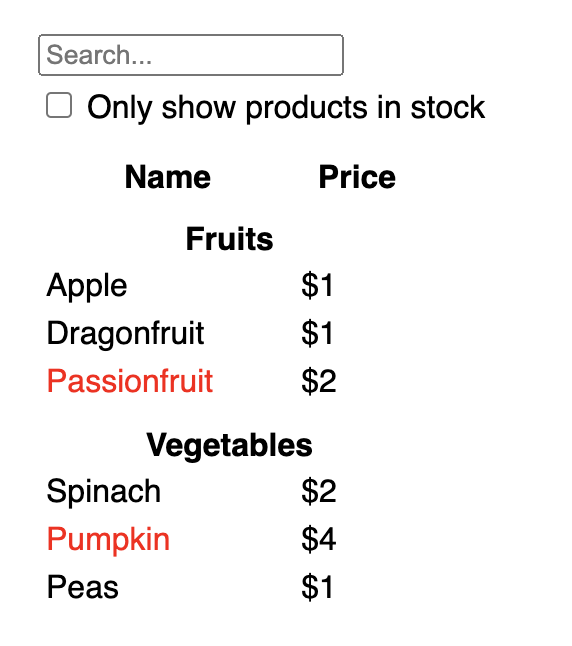Click the Vegetables category heading

tap(230, 445)
